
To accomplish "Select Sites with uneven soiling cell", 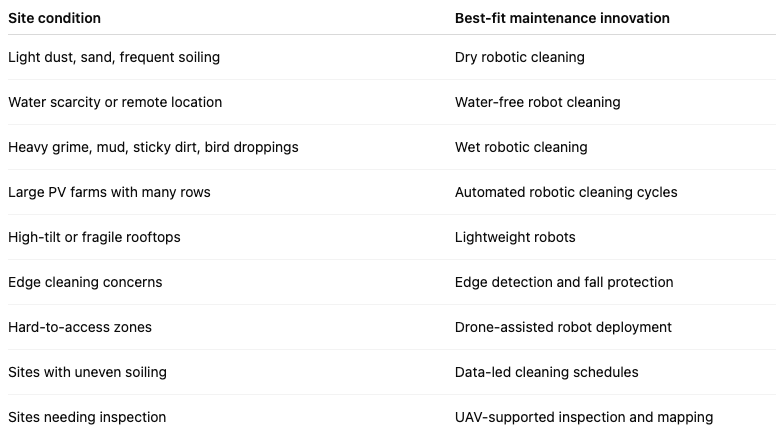I will (87, 372).
